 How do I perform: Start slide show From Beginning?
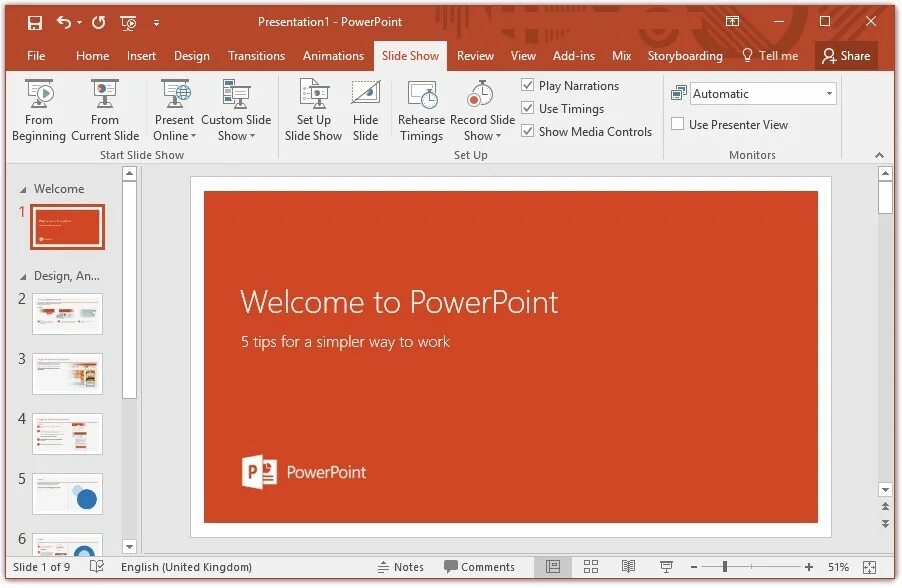coord(39,110)
